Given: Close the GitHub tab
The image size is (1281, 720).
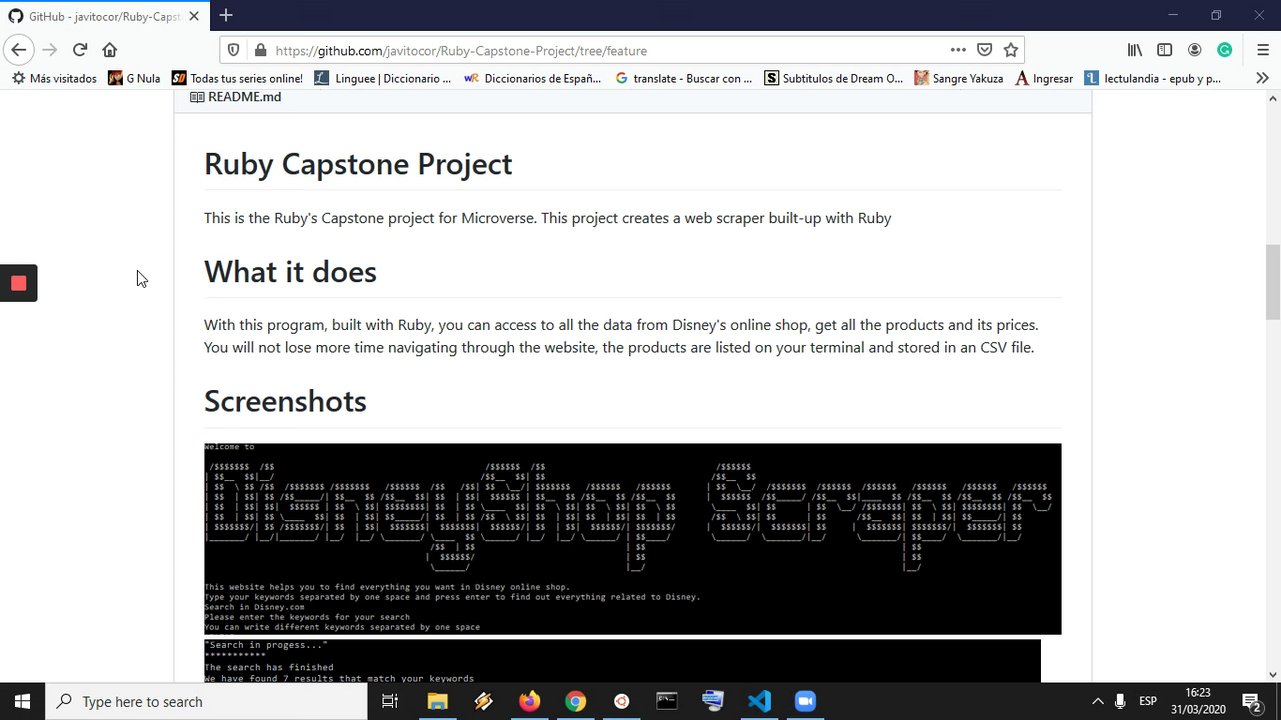Looking at the screenshot, I should pos(192,16).
